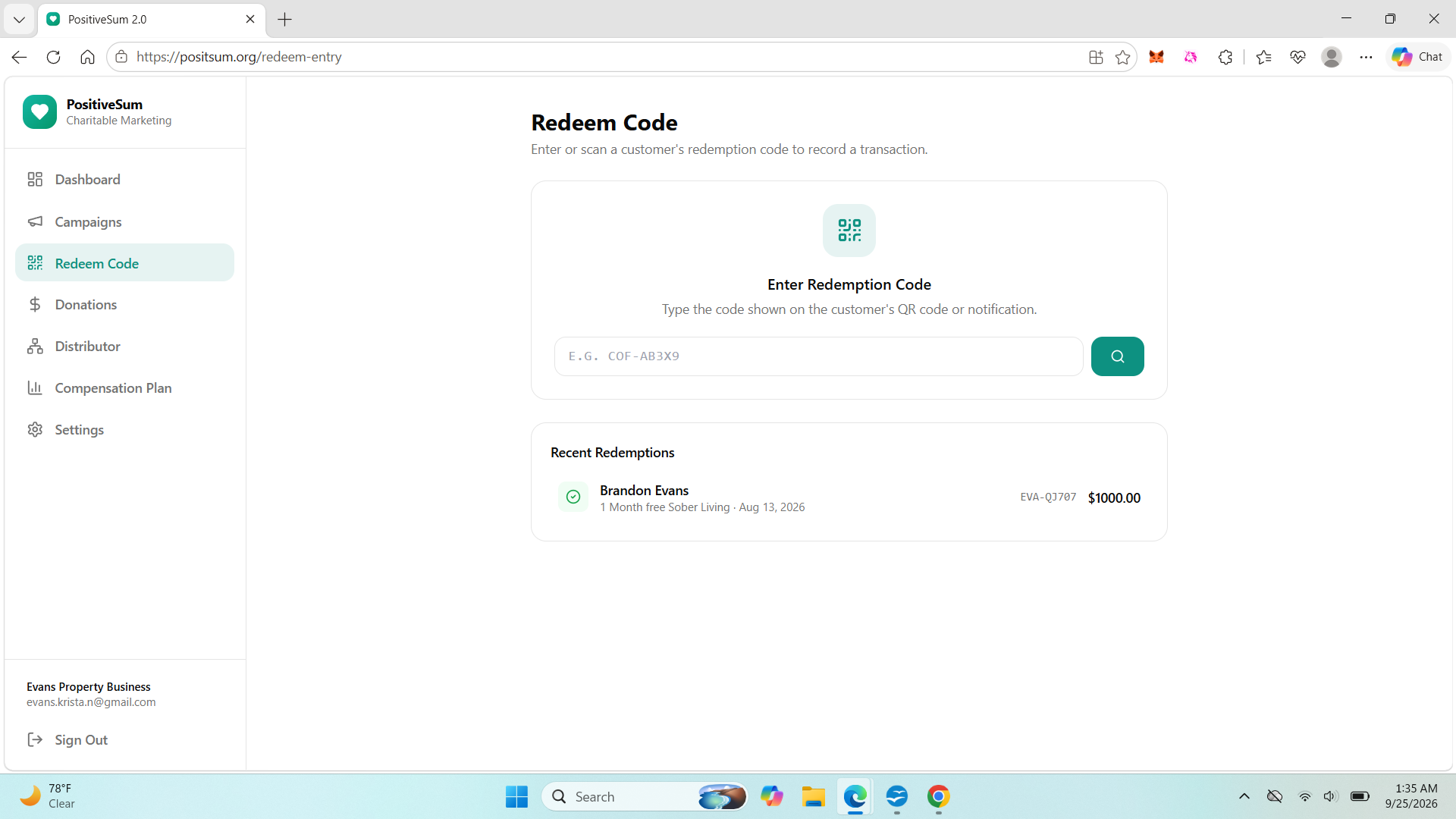Open the Copilot Chat button
The image size is (1456, 819).
click(1417, 57)
